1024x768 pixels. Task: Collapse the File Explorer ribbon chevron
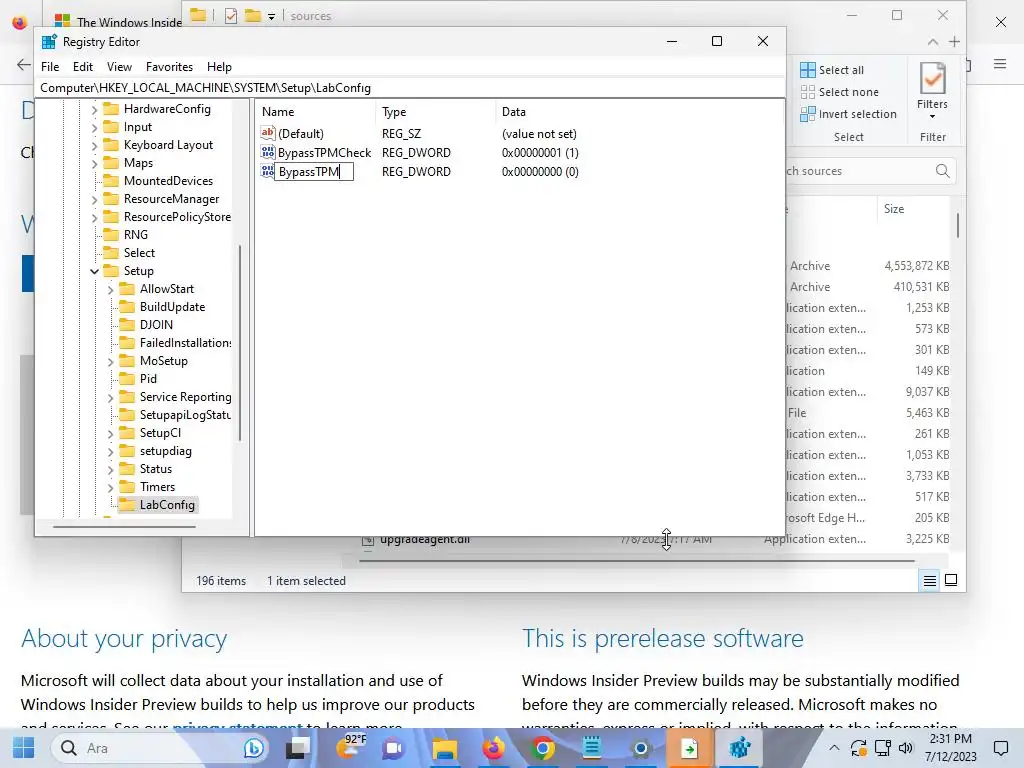[x=933, y=42]
